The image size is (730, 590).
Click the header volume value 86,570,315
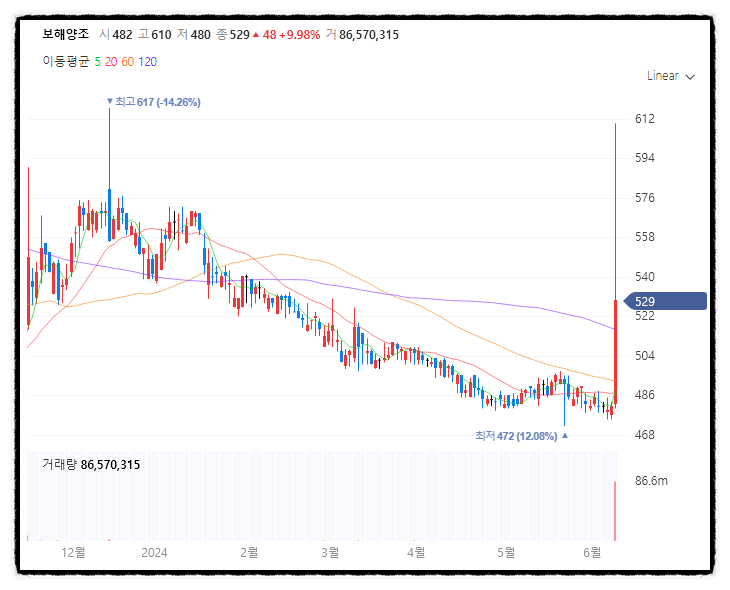(x=369, y=35)
